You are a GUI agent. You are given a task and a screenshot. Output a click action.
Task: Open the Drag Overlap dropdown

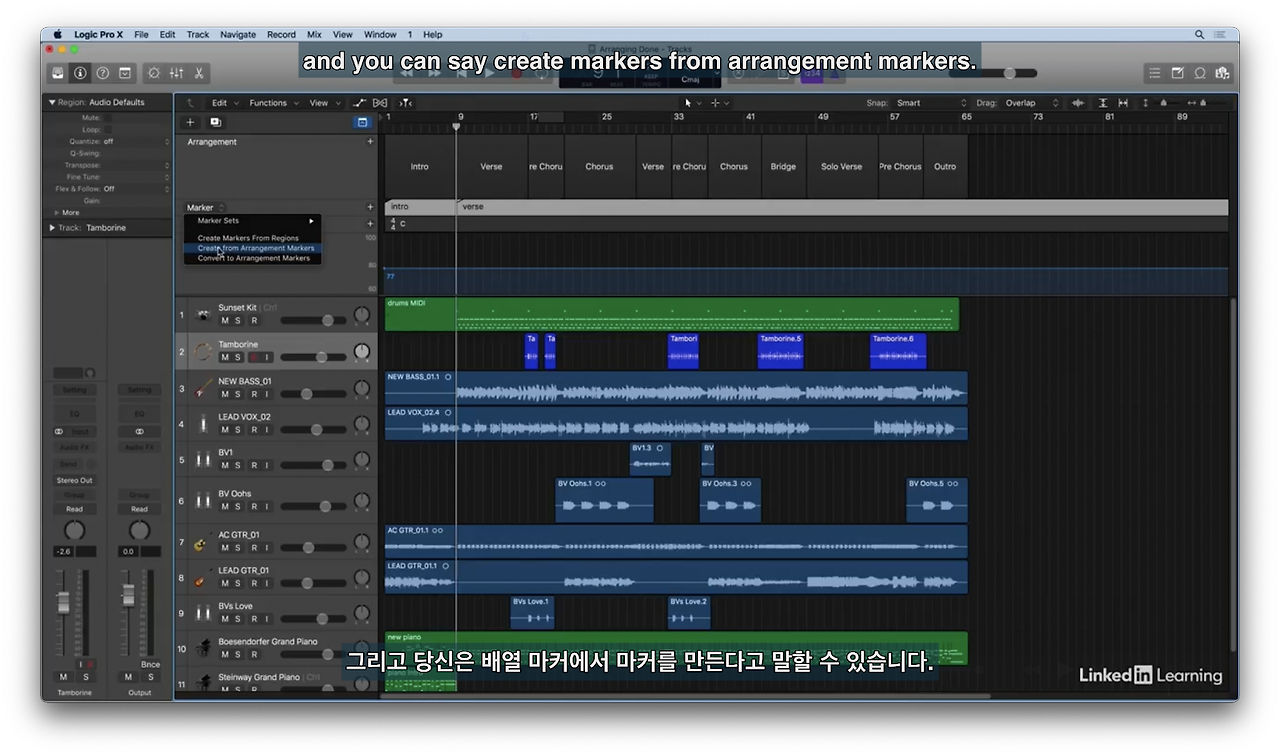1031,103
